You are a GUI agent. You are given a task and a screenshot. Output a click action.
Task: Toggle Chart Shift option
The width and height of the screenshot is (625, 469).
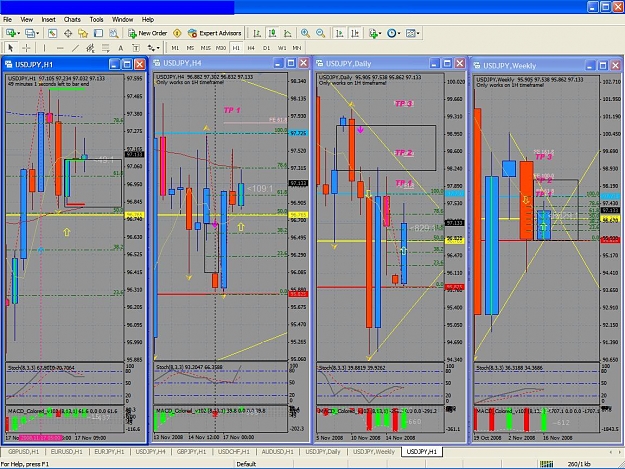pyautogui.click(x=355, y=33)
